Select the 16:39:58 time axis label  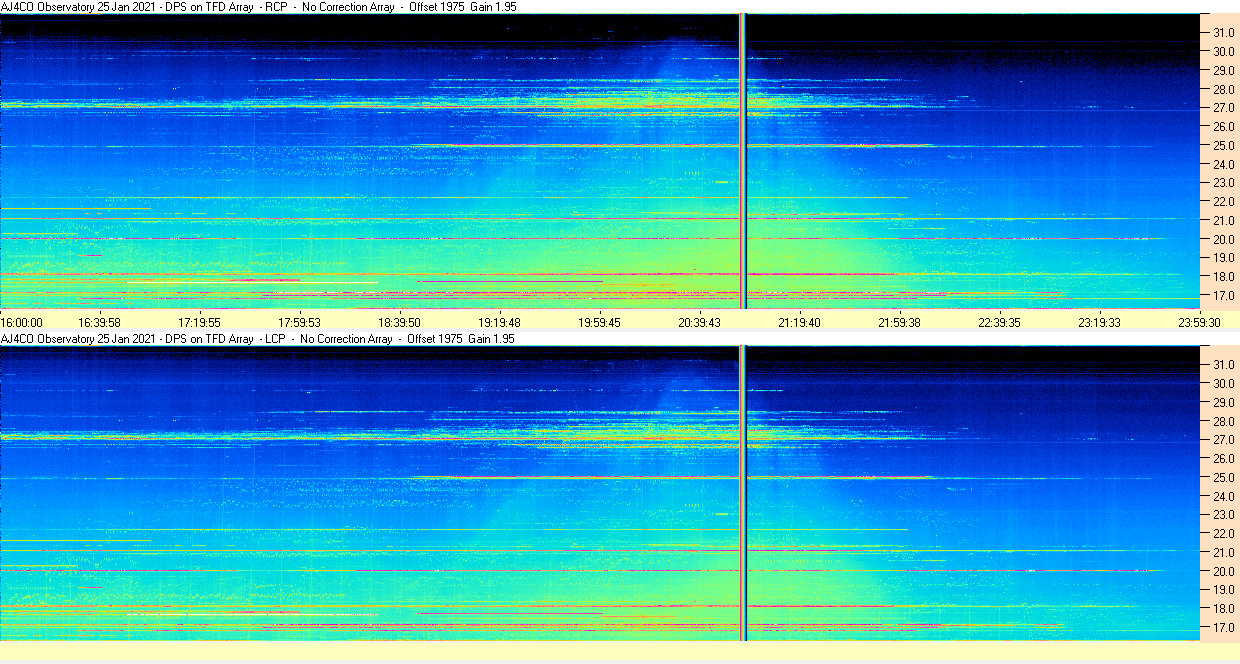tap(99, 322)
